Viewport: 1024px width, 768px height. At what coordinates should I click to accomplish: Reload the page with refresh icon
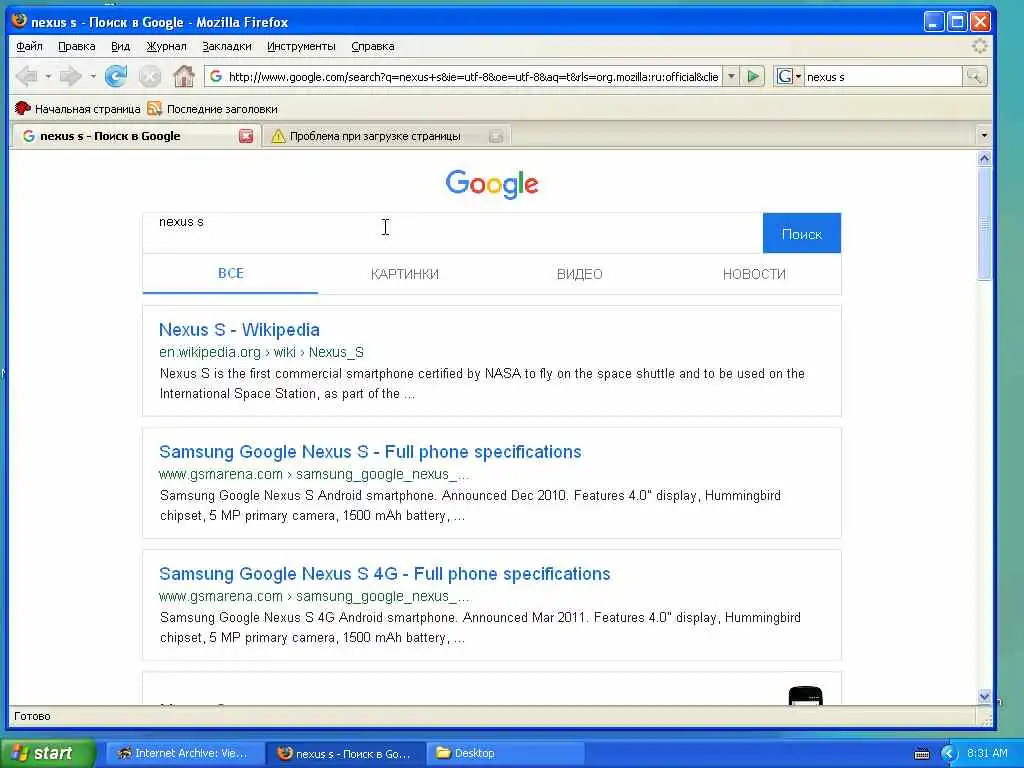[116, 76]
